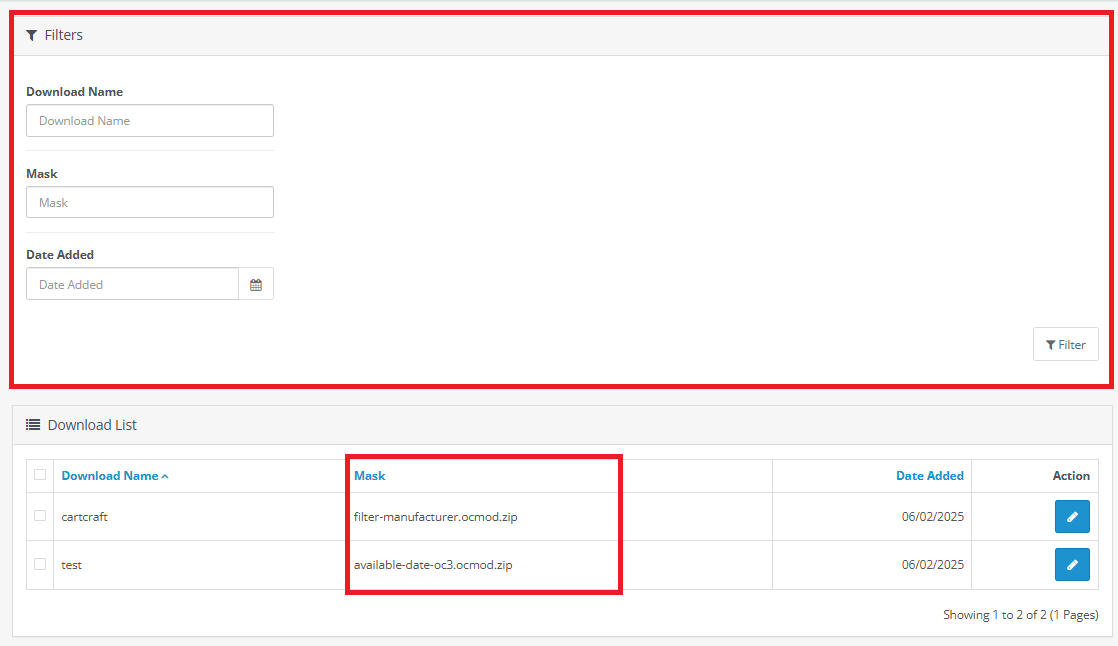Click the list icon beside Download List
This screenshot has width=1118, height=646.
click(x=33, y=425)
